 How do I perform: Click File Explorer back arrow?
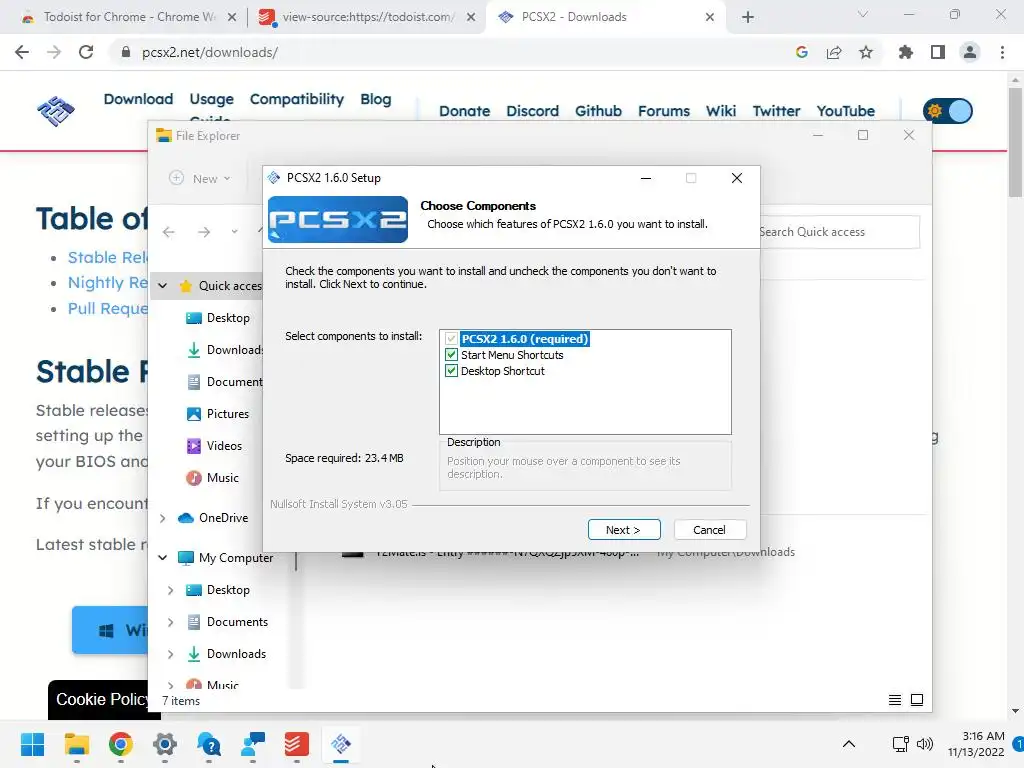point(168,232)
